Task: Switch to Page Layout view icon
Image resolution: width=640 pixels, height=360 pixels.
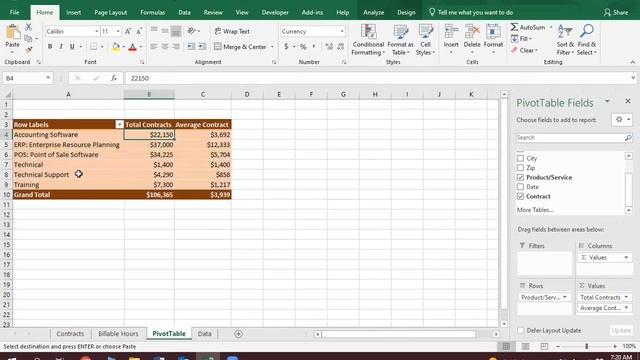Action: click(525, 346)
